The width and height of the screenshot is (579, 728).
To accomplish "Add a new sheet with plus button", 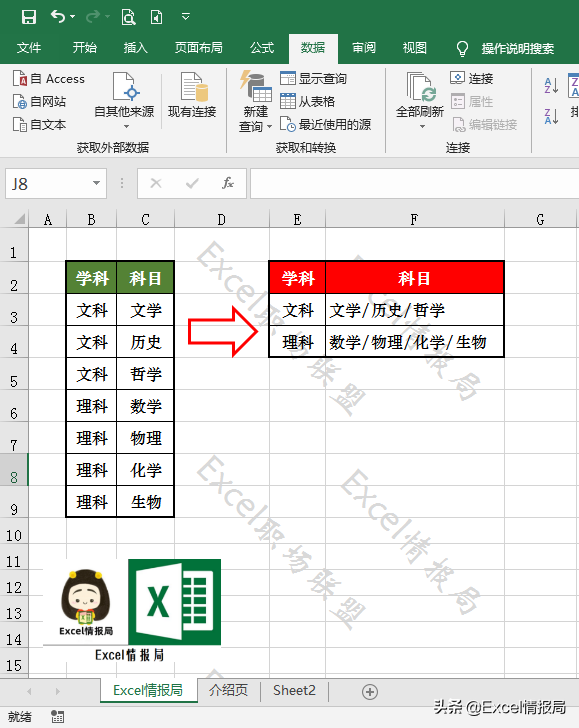I will [x=370, y=692].
